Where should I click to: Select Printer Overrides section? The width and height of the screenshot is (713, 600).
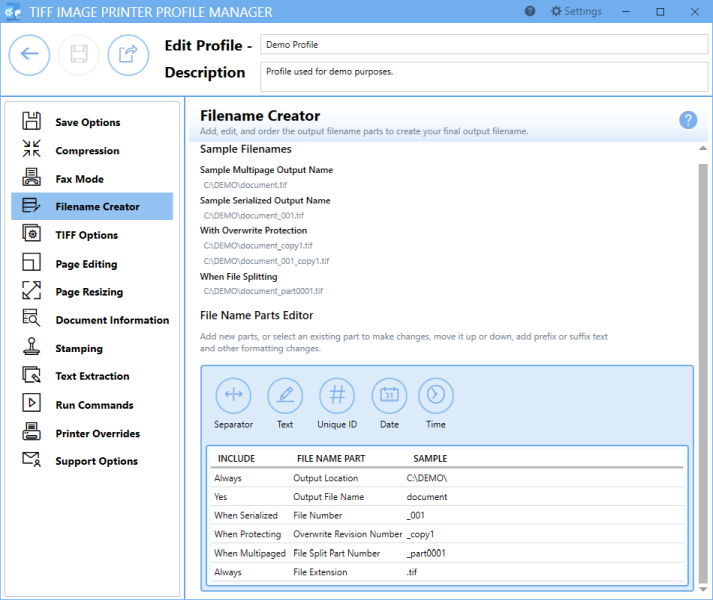tap(92, 434)
